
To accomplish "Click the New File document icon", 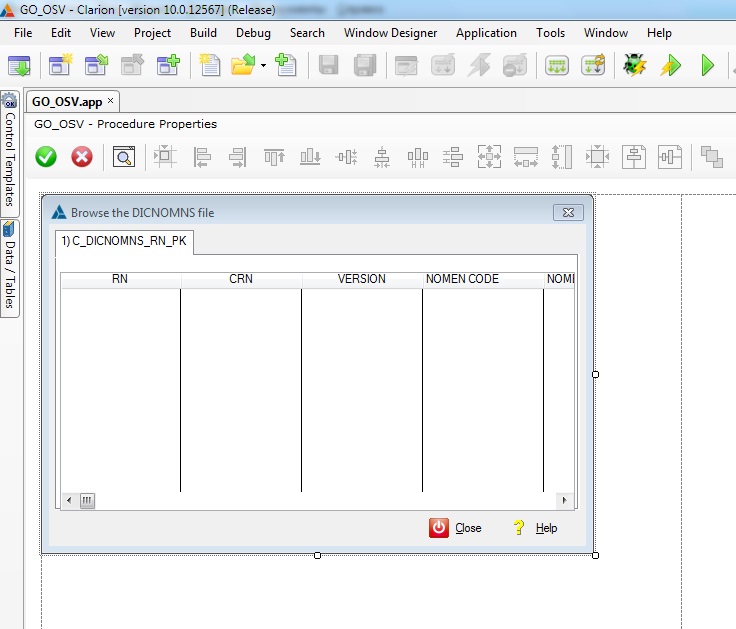I will pos(209,66).
